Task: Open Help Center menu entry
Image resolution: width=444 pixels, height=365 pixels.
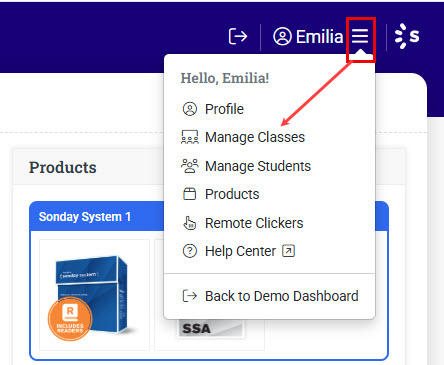Action: click(240, 251)
